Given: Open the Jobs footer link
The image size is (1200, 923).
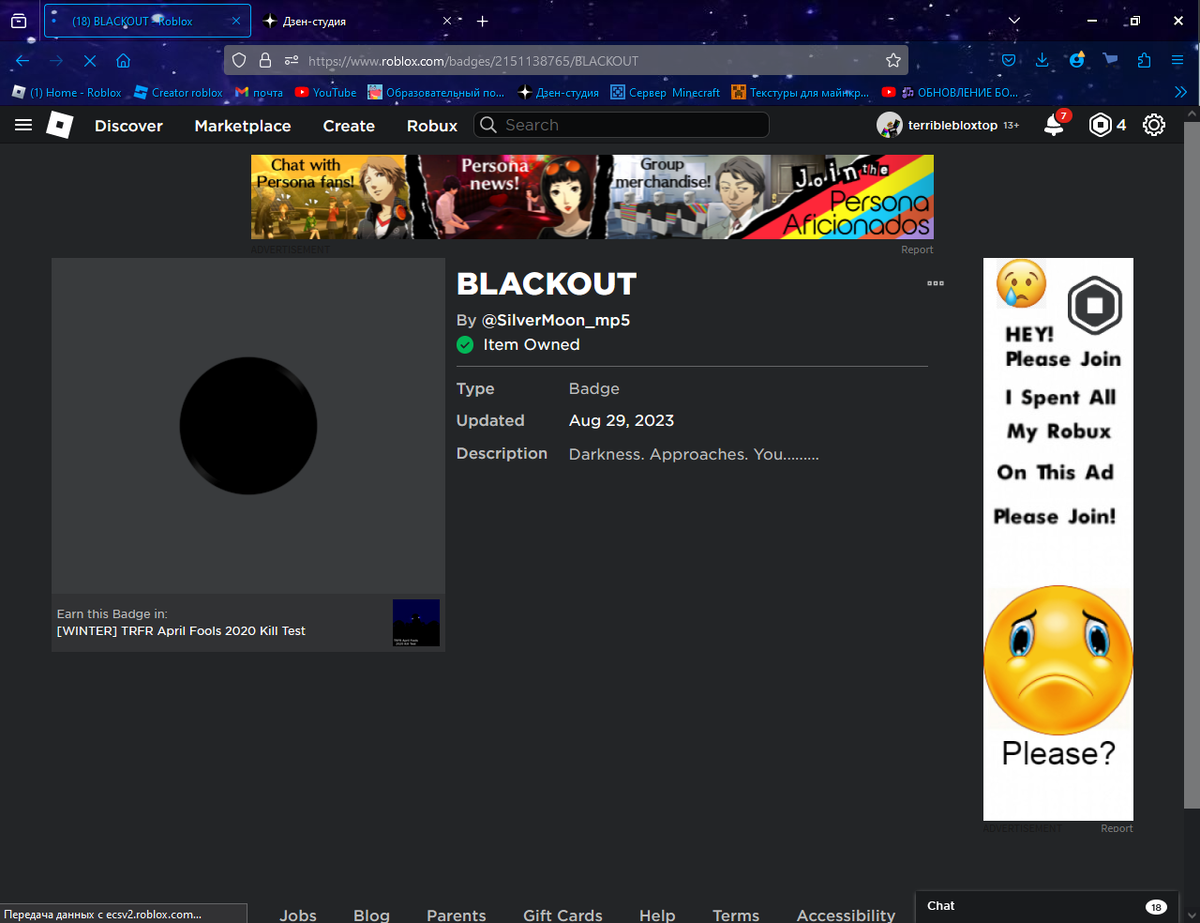Looking at the screenshot, I should pos(298,915).
